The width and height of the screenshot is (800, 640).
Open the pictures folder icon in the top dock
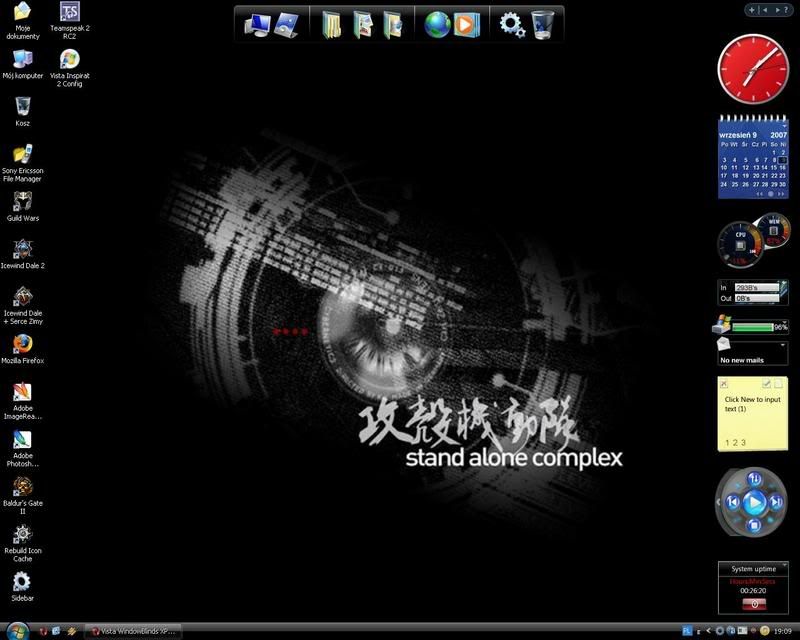tap(362, 24)
